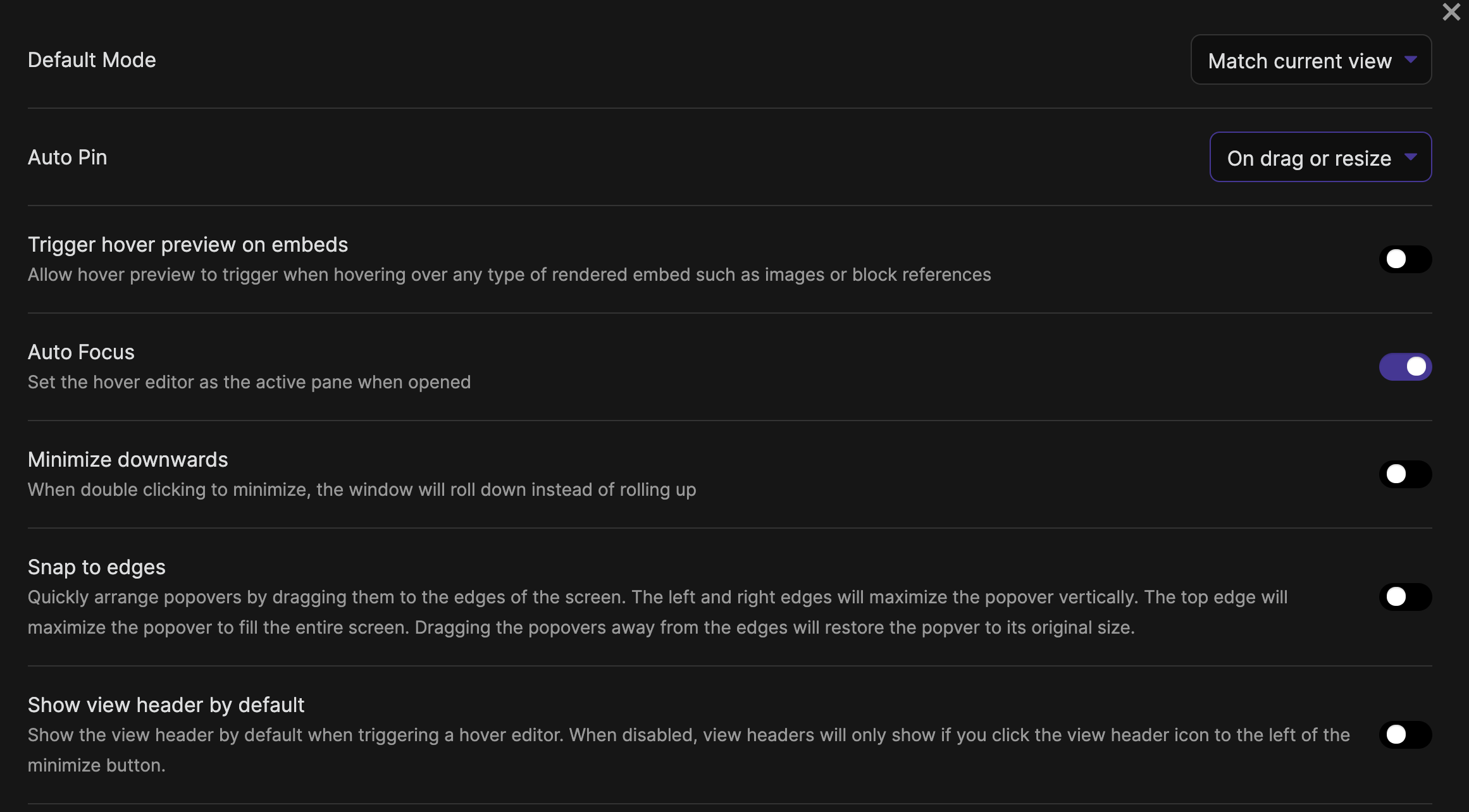The image size is (1469, 812).
Task: Click the Default Mode setting label
Action: (x=91, y=59)
